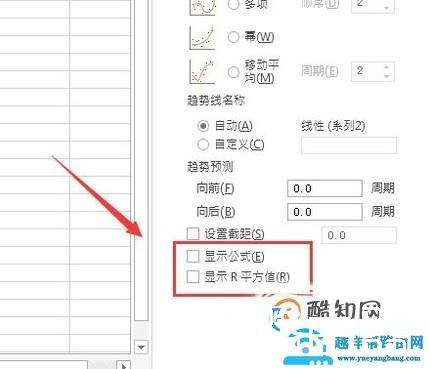Click the 线性 (系列2) auto name text
This screenshot has height=369, width=430.
point(333,126)
